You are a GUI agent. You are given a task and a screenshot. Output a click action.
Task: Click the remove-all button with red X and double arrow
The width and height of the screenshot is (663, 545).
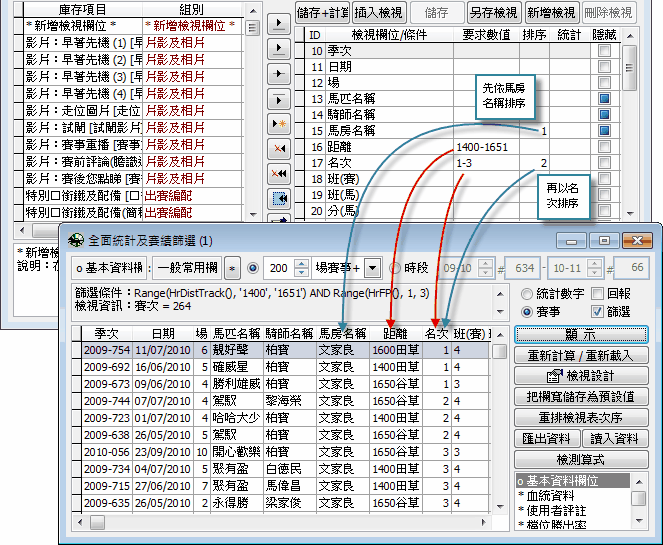[279, 174]
